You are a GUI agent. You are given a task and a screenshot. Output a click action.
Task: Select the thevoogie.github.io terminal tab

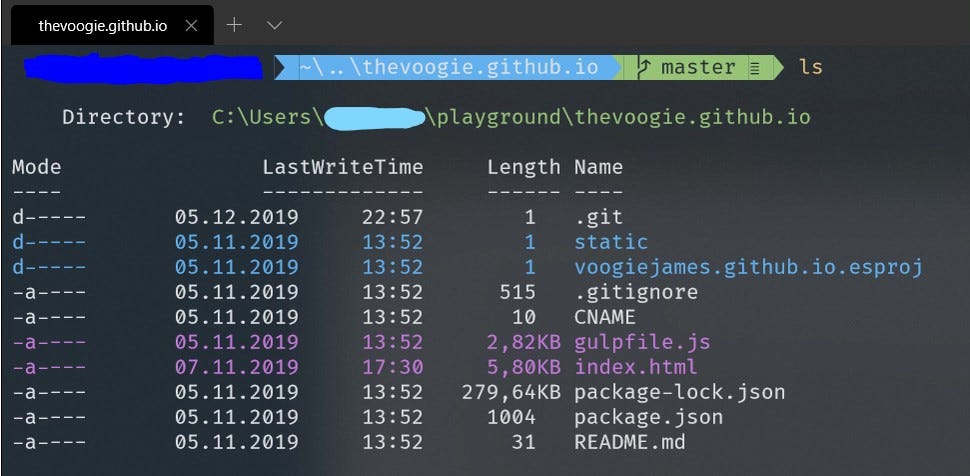[112, 25]
